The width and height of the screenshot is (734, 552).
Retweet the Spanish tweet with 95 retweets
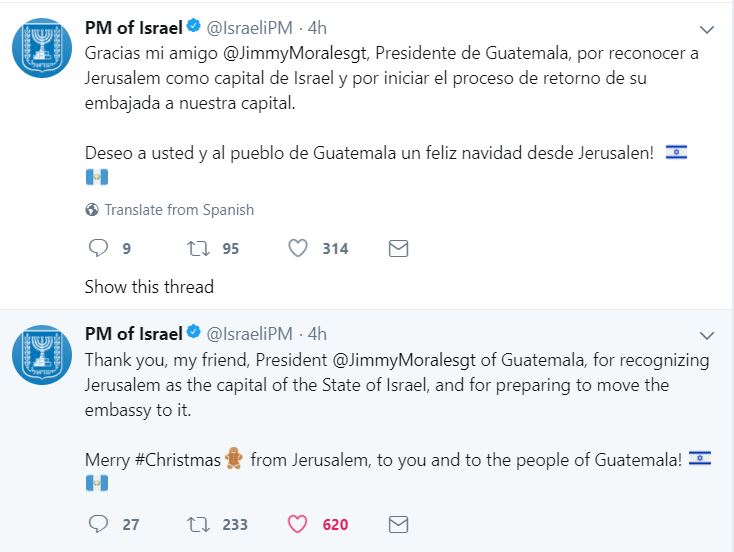(198, 248)
